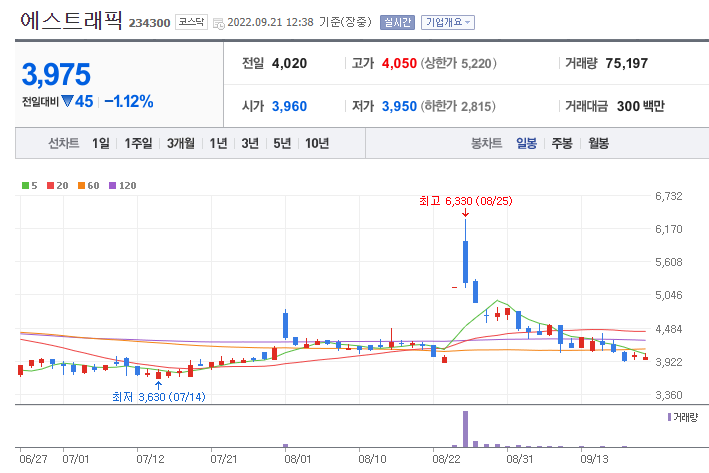Switch to 월봉 monthly candle chart
Screen dimensions: 709x473
point(598,143)
